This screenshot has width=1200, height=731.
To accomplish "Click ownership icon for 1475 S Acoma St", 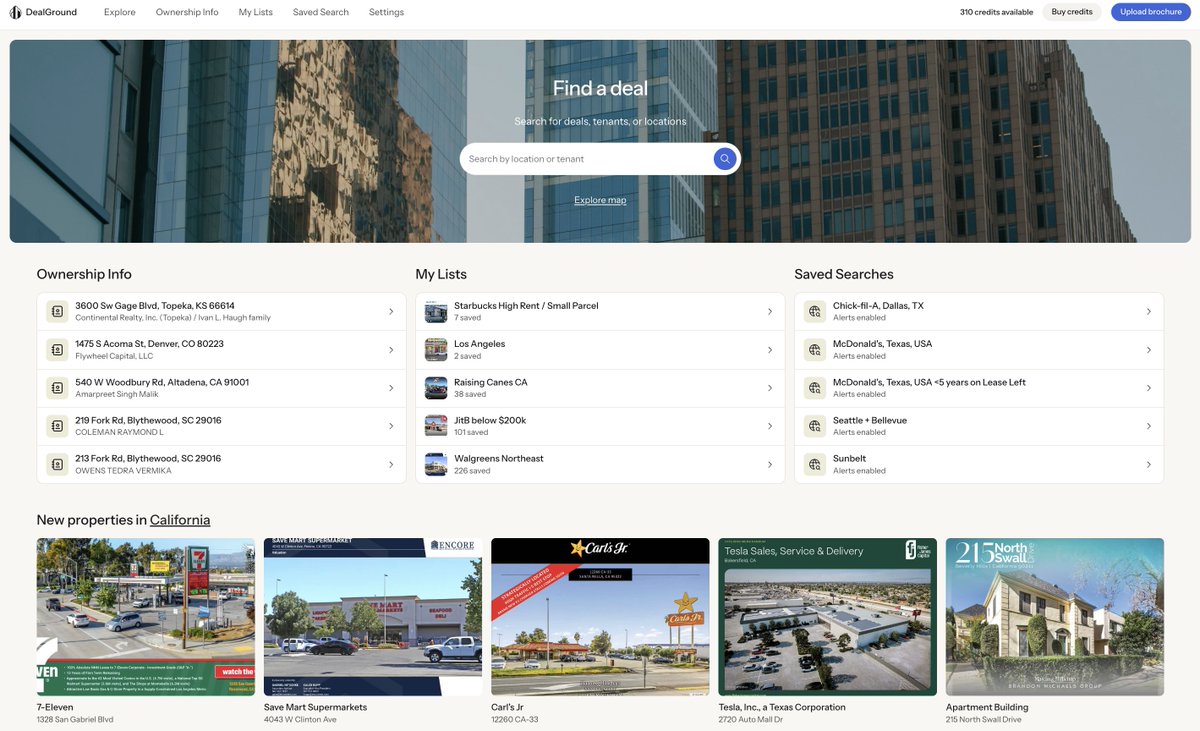I will [x=57, y=350].
